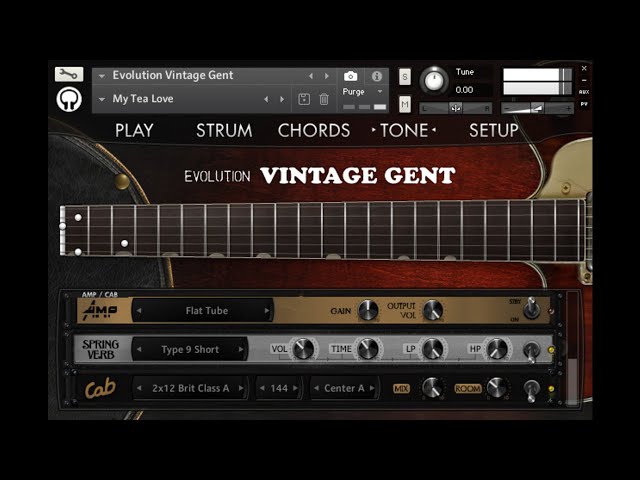Click the AUX button in header
The image size is (640, 480).
coord(584,92)
